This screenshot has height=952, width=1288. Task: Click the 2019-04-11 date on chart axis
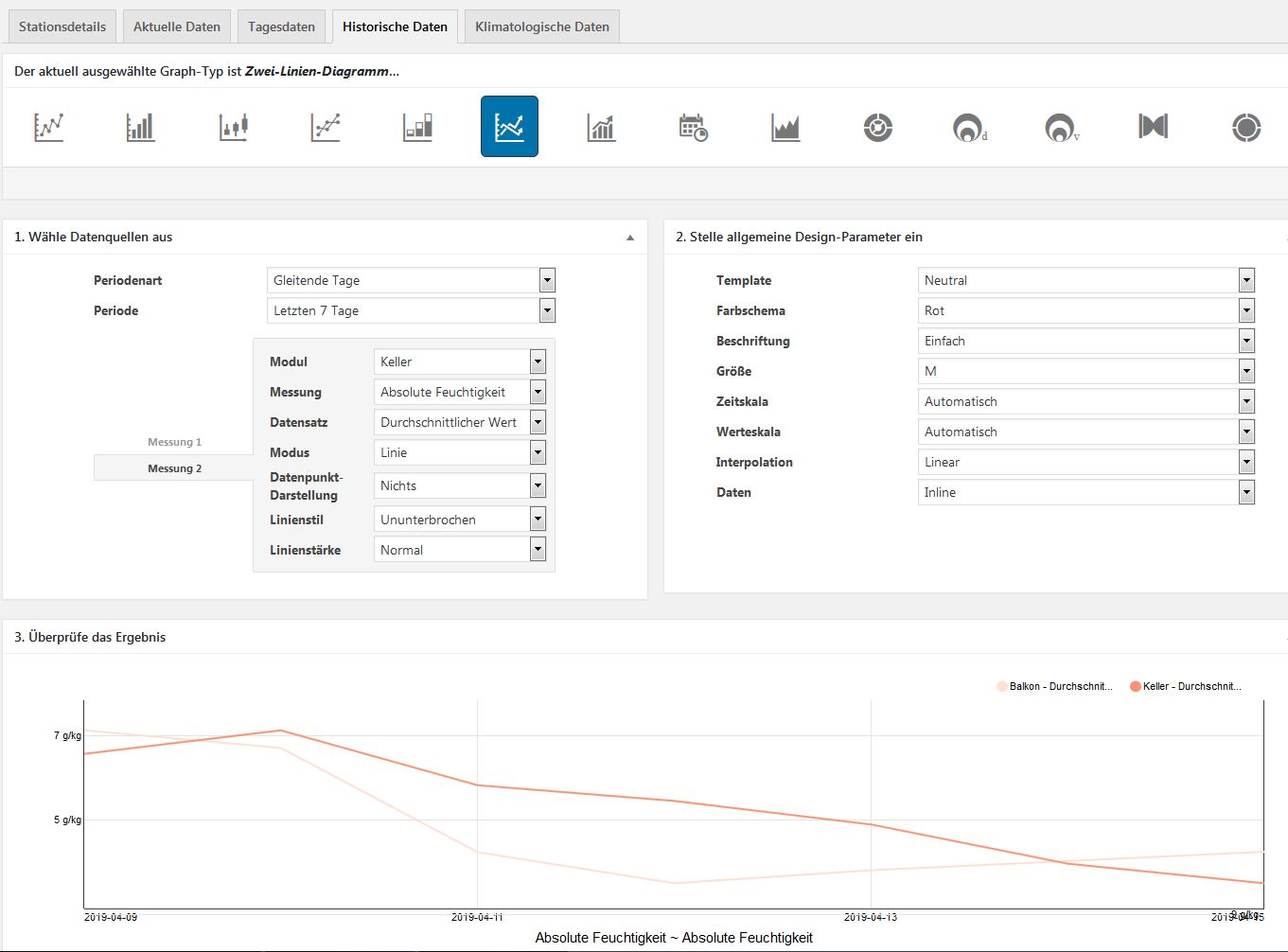[477, 917]
